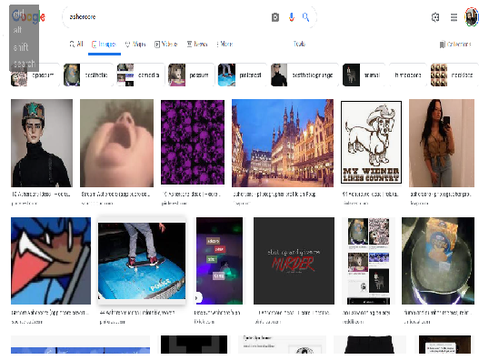Filter by the aesthetic suggestion chip

[x=88, y=75]
